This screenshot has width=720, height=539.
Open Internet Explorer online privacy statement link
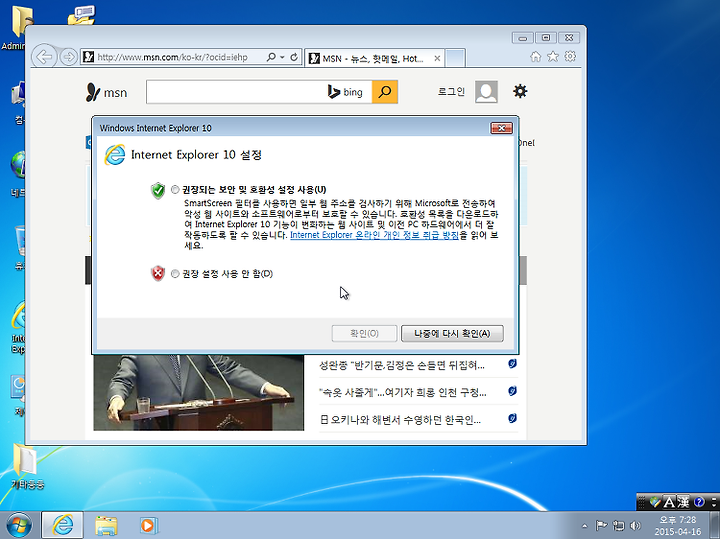coord(374,235)
